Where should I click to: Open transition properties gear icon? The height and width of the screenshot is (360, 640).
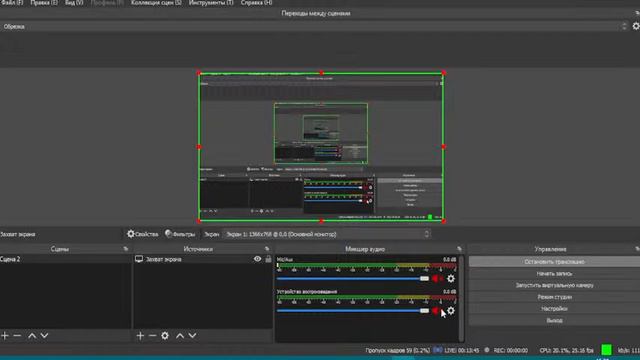pos(636,27)
